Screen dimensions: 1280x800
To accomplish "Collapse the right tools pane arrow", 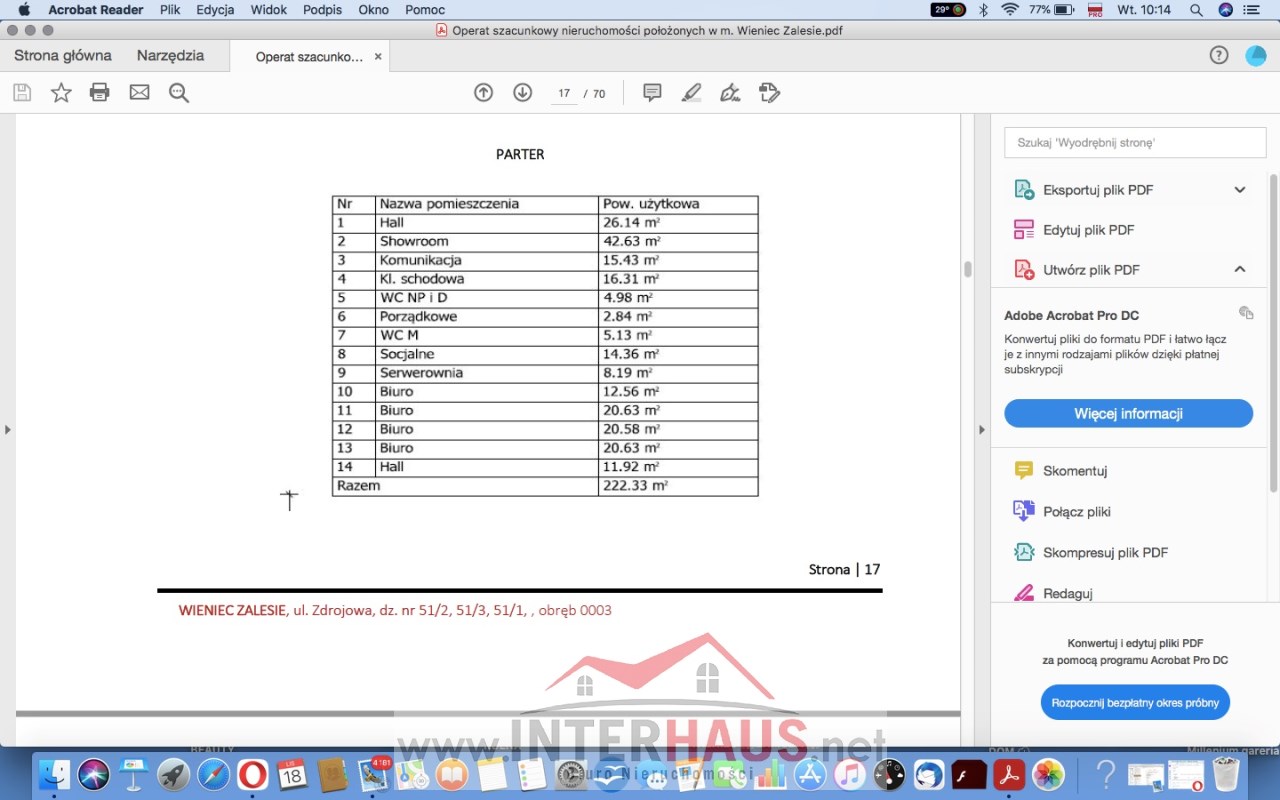I will (981, 430).
